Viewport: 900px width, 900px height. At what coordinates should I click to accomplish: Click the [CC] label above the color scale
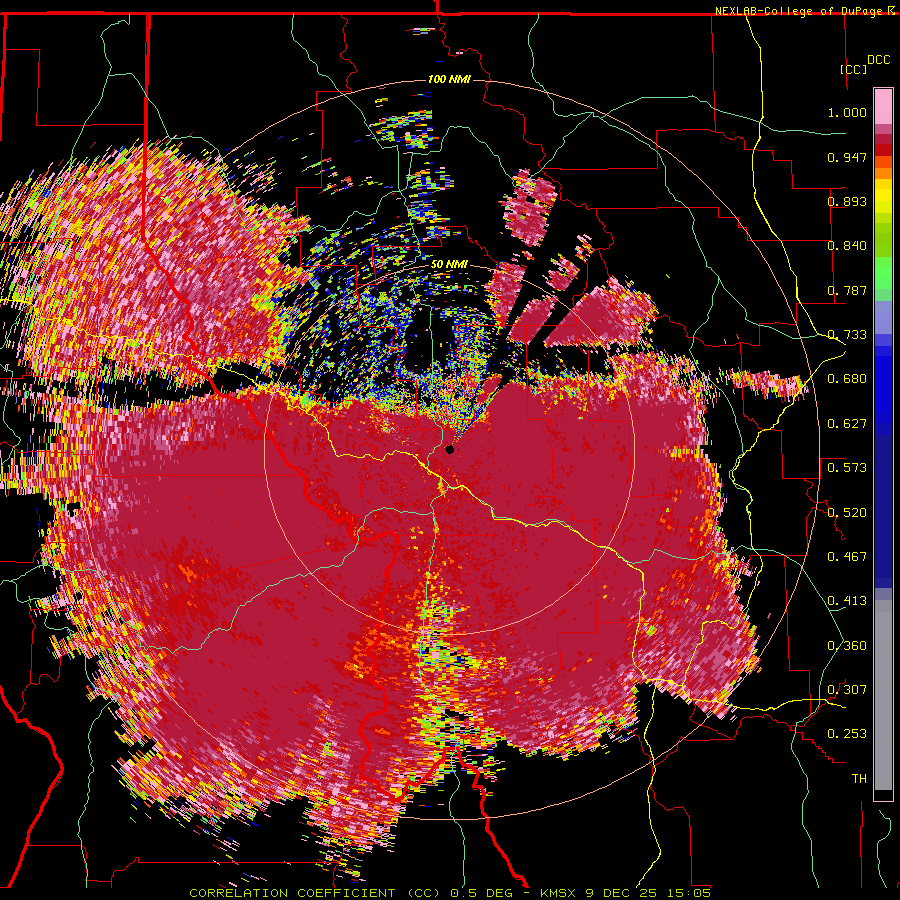[853, 69]
